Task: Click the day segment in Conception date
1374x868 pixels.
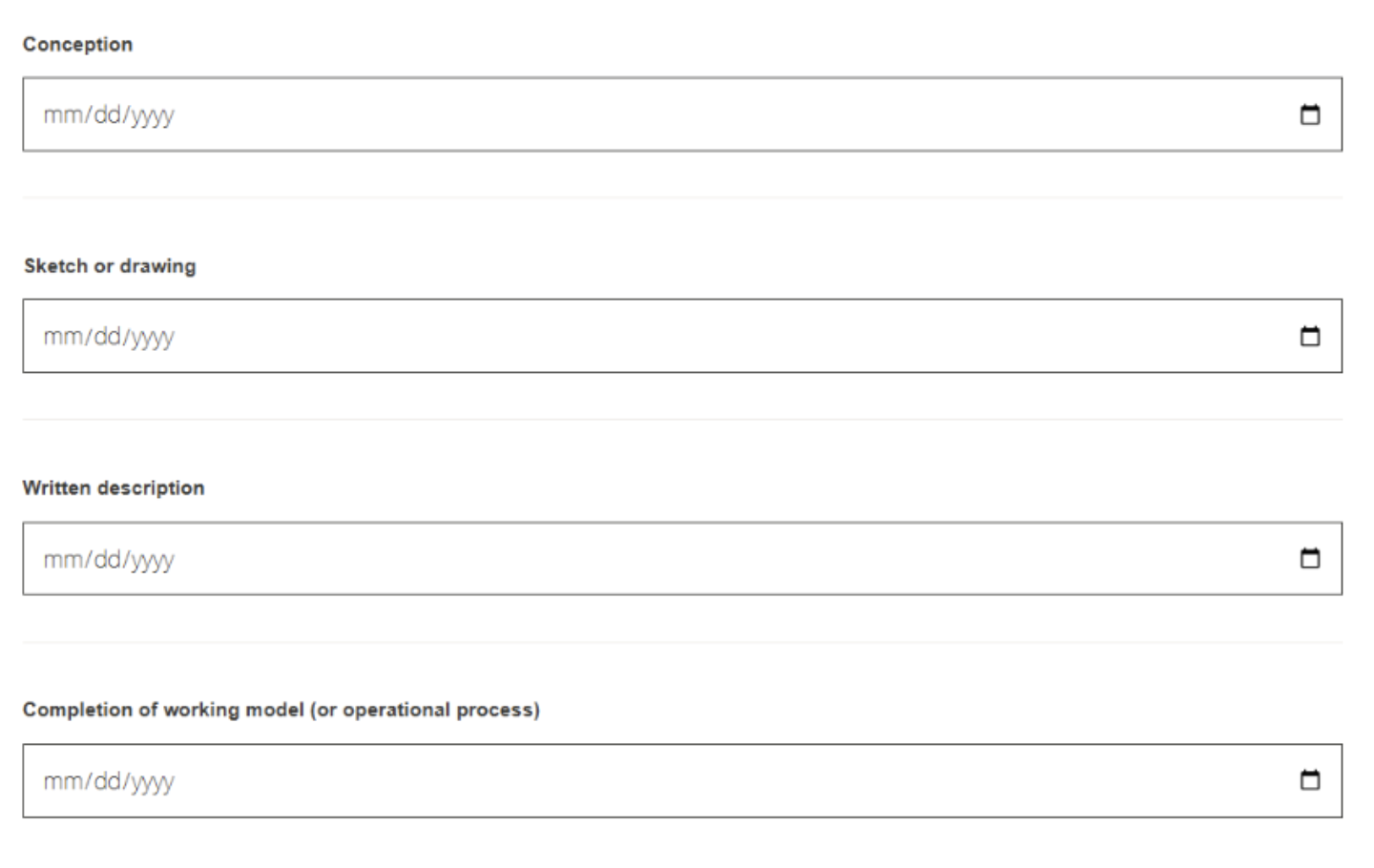Action: click(108, 114)
